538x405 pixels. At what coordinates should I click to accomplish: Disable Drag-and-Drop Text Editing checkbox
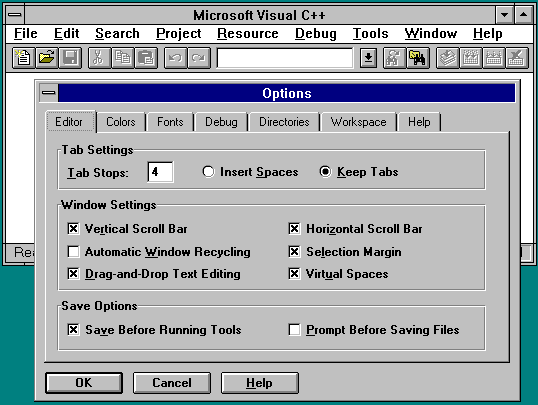point(73,274)
